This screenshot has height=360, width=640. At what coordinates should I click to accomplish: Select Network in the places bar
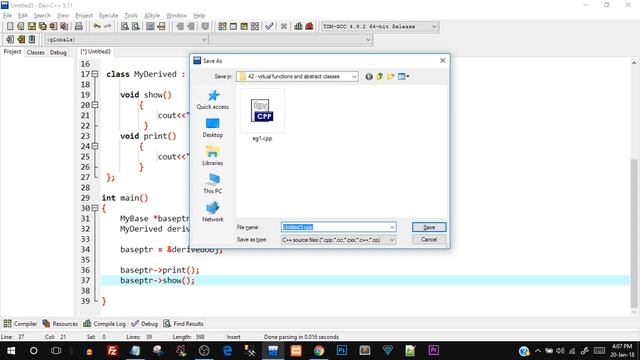coord(213,212)
